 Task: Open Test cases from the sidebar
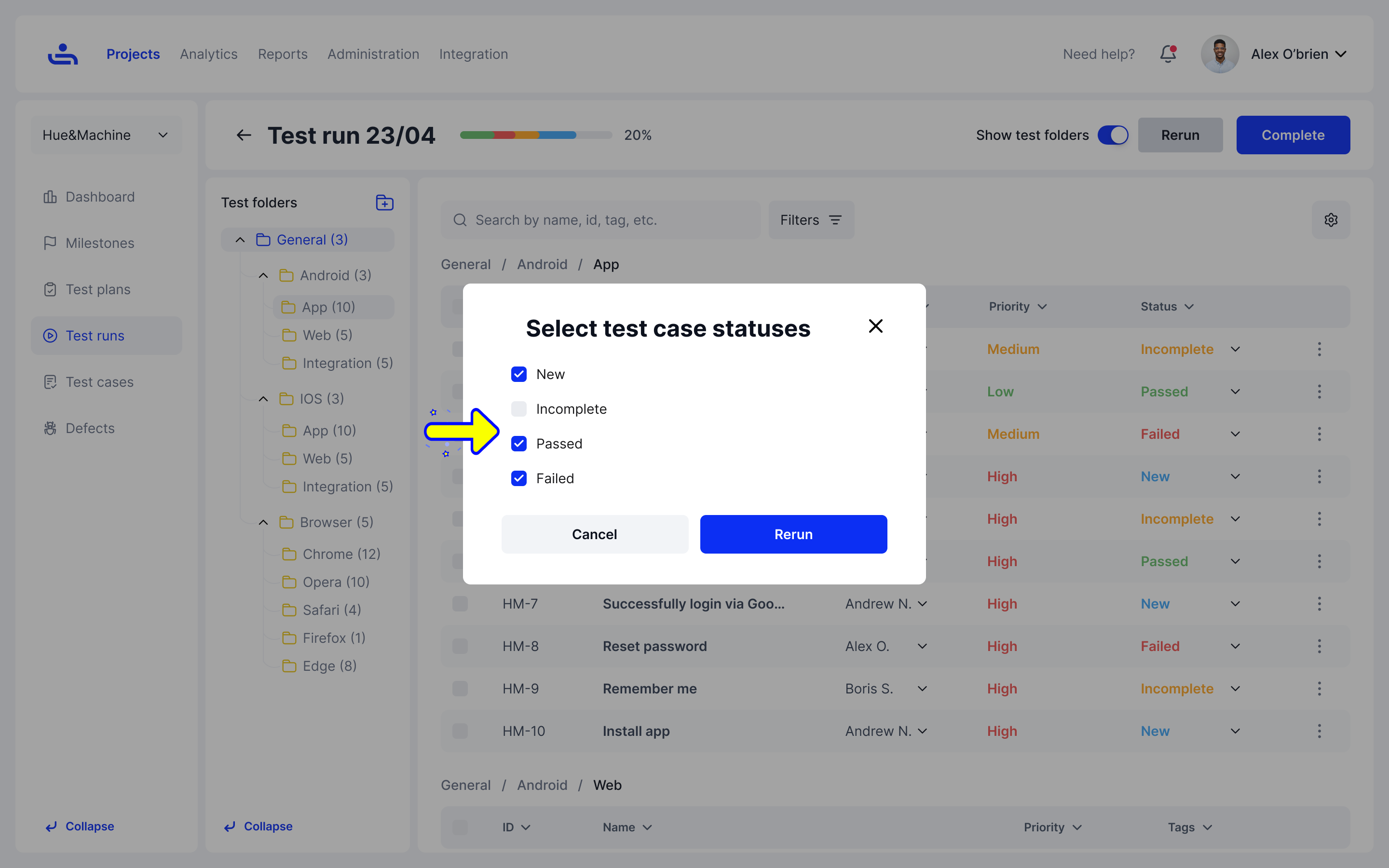click(107, 382)
